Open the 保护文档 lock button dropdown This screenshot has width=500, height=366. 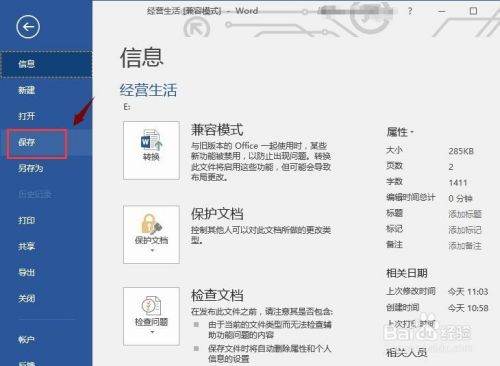[151, 235]
